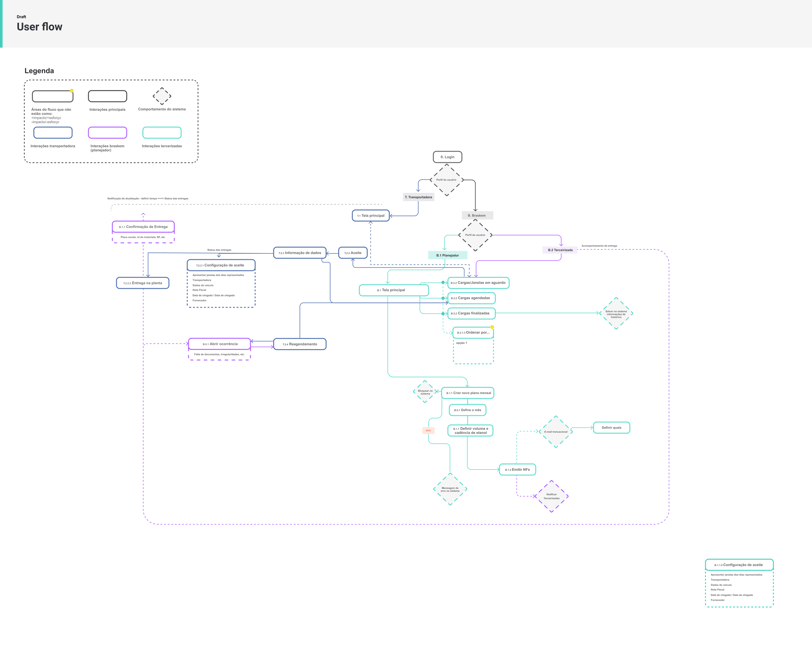
Task: Select the Perfil de usuário diamond under Login
Action: coord(446,180)
